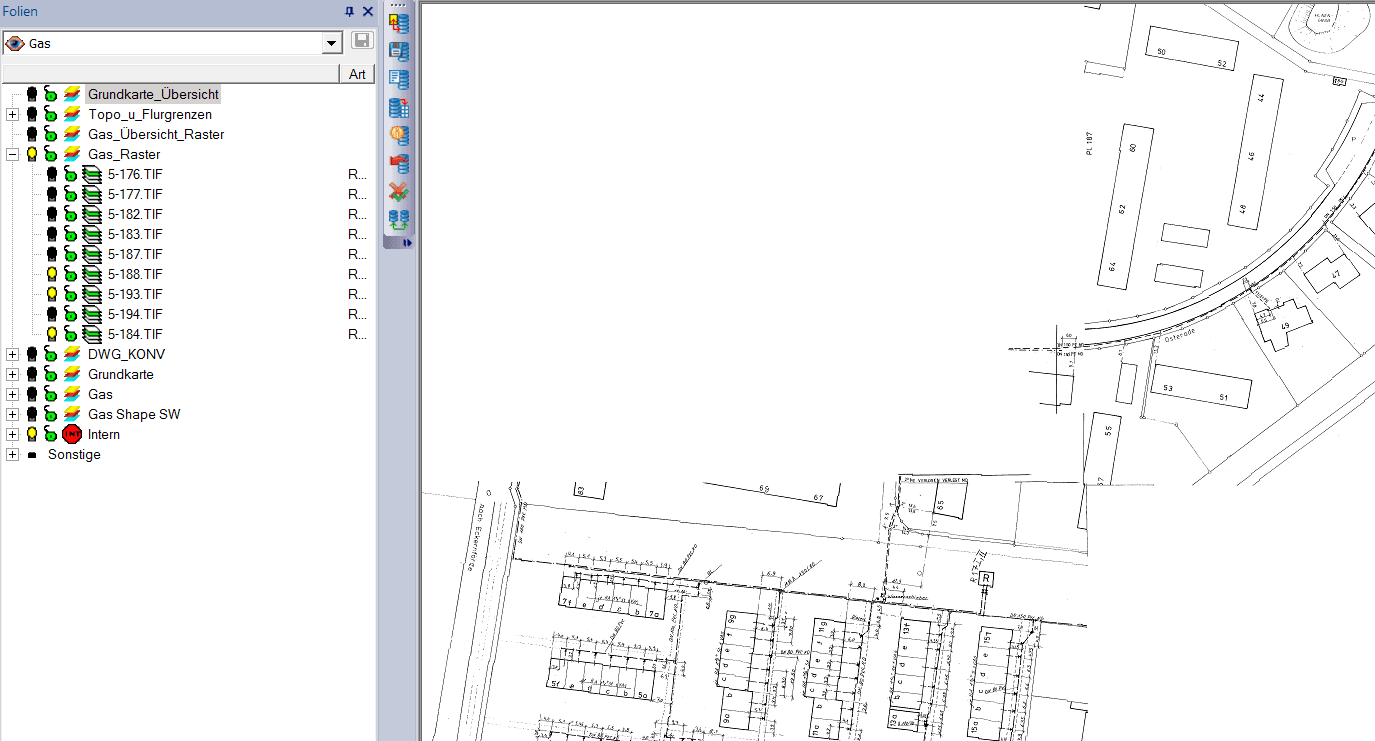Expand the Grundkarte tree node
This screenshot has width=1375, height=741.
(12, 374)
